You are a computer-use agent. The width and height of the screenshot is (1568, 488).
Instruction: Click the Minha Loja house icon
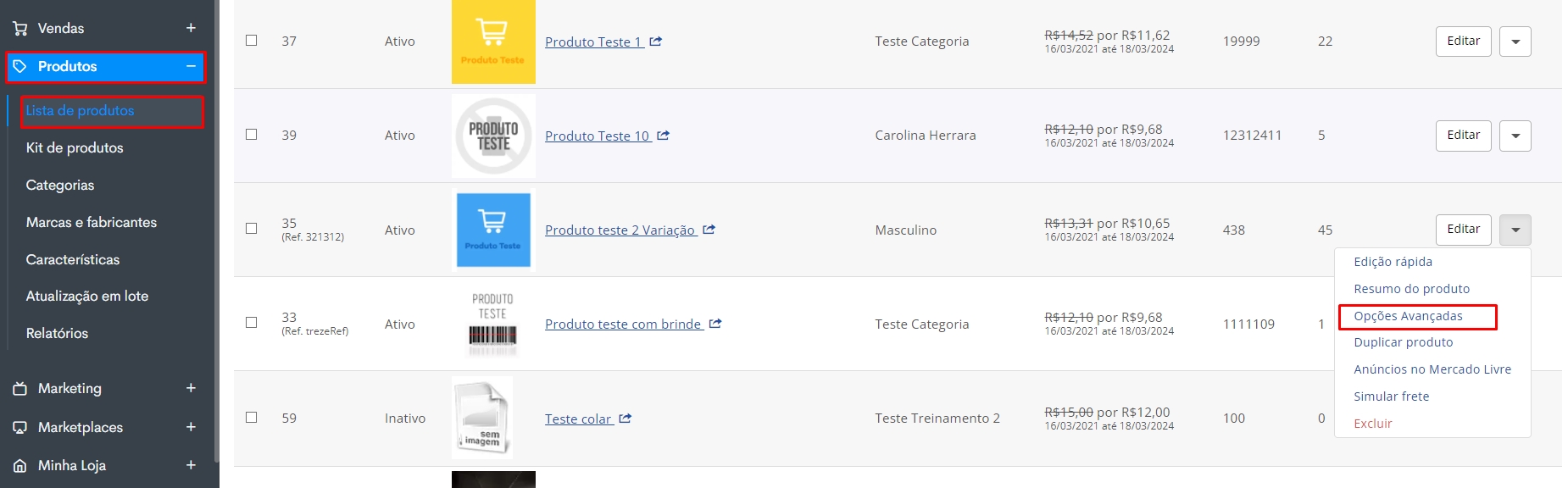point(20,466)
